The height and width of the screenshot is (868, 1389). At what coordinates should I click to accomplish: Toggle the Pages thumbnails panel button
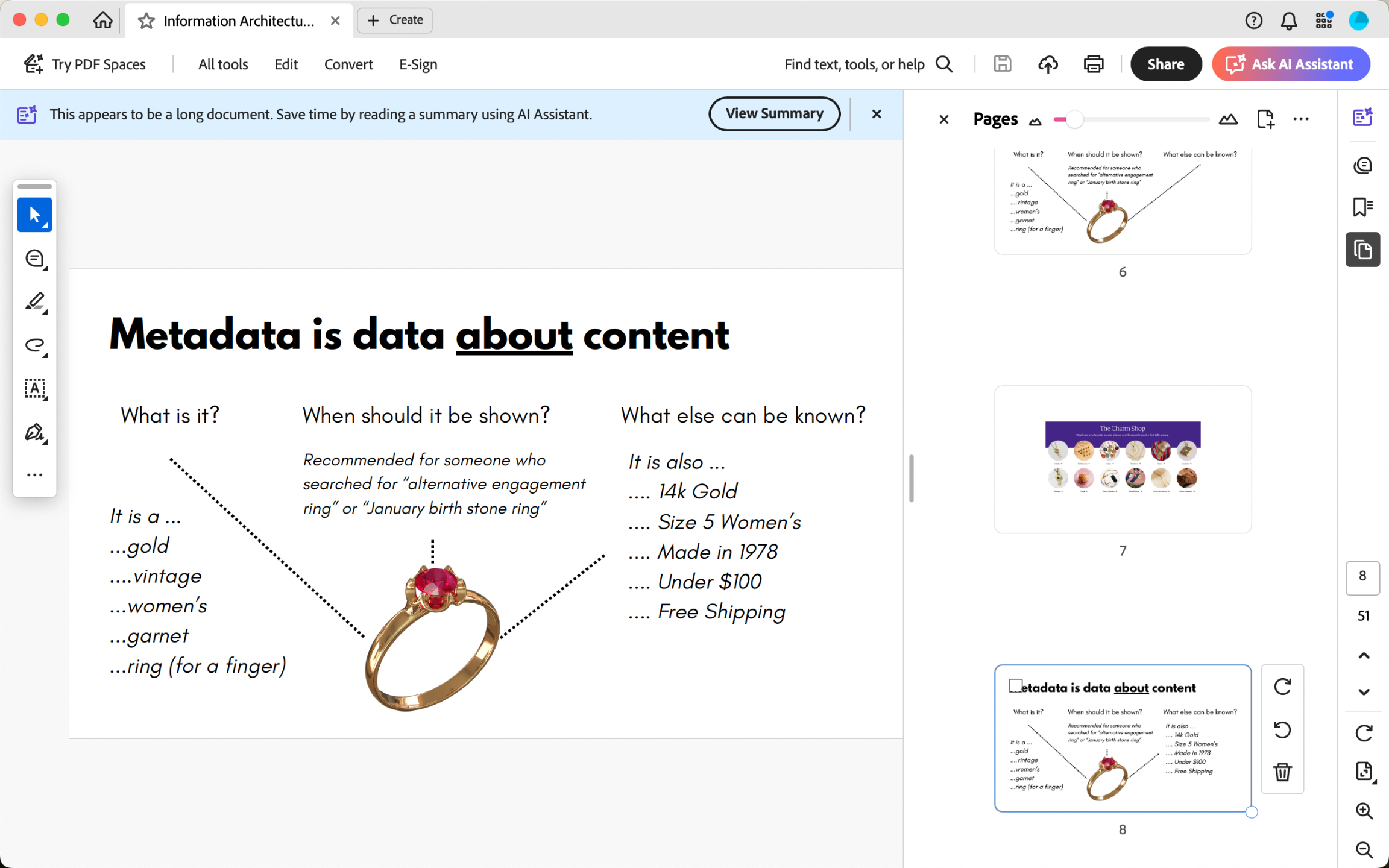[x=1362, y=250]
